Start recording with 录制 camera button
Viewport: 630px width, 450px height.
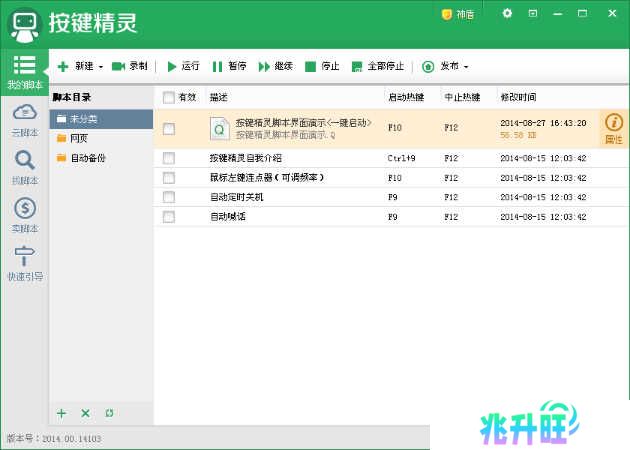pos(129,66)
